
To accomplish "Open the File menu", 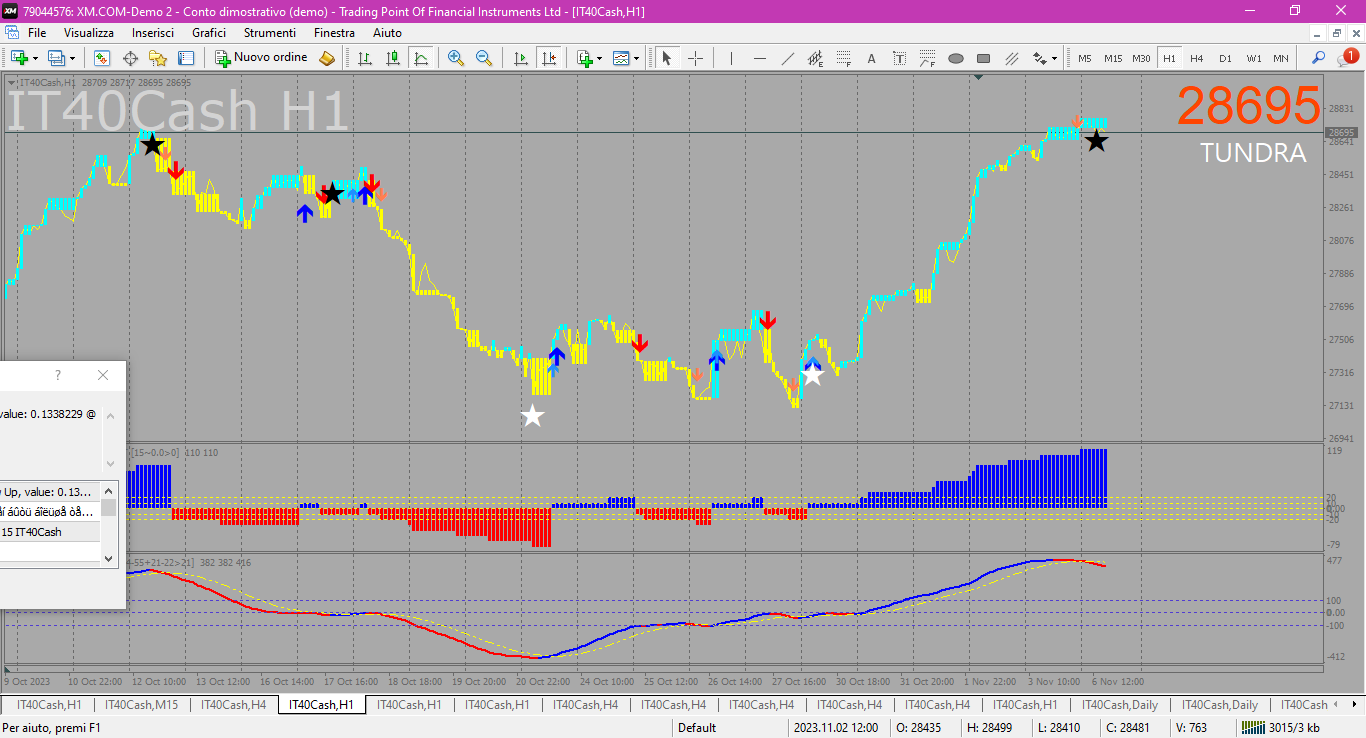I will pyautogui.click(x=37, y=33).
